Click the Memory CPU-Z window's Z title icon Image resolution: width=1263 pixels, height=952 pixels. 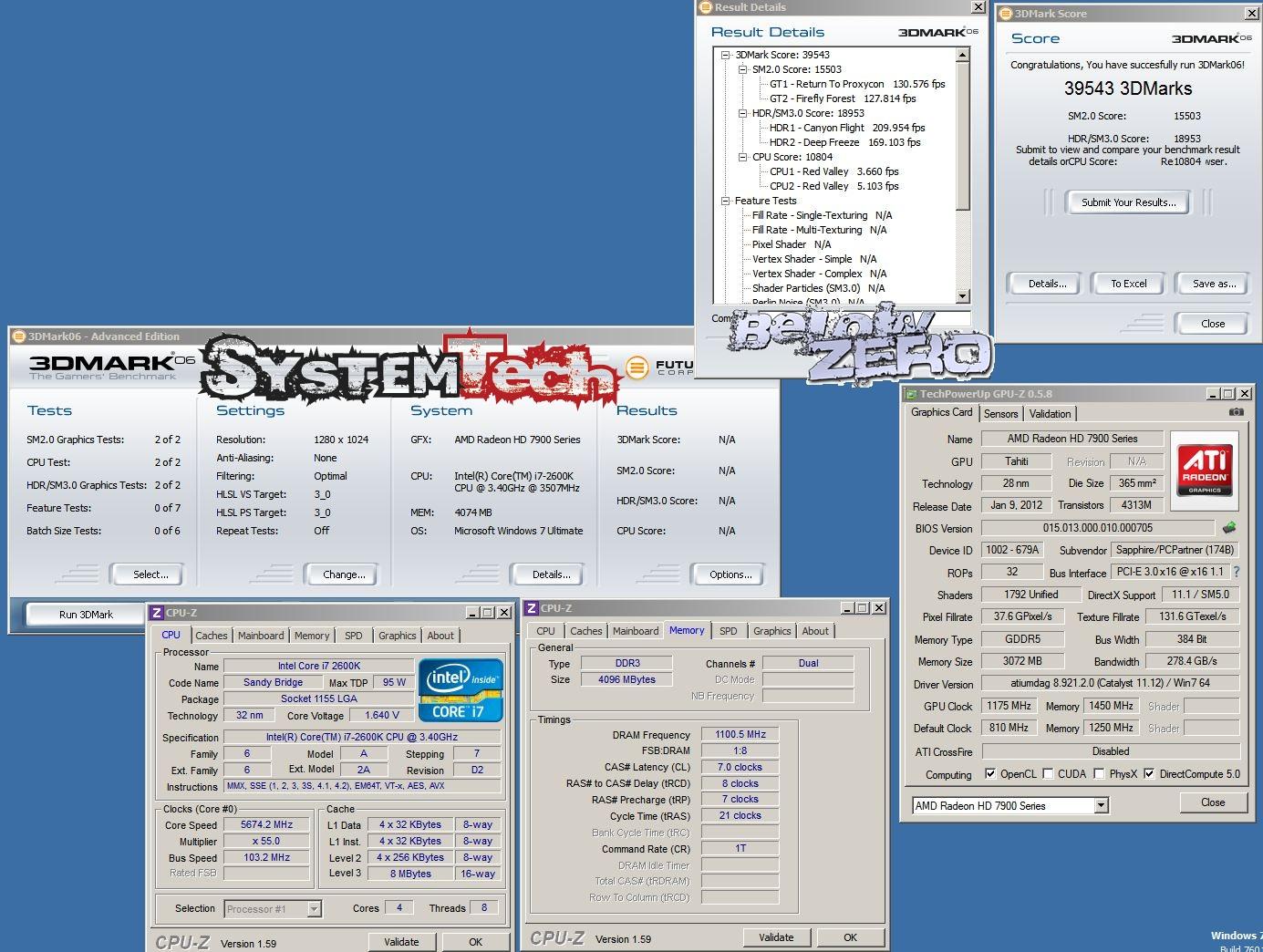tap(532, 608)
